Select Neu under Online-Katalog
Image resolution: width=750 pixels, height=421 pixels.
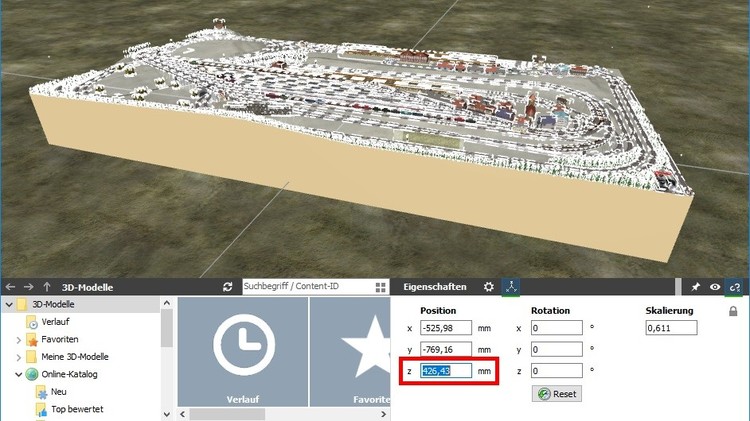coord(58,392)
